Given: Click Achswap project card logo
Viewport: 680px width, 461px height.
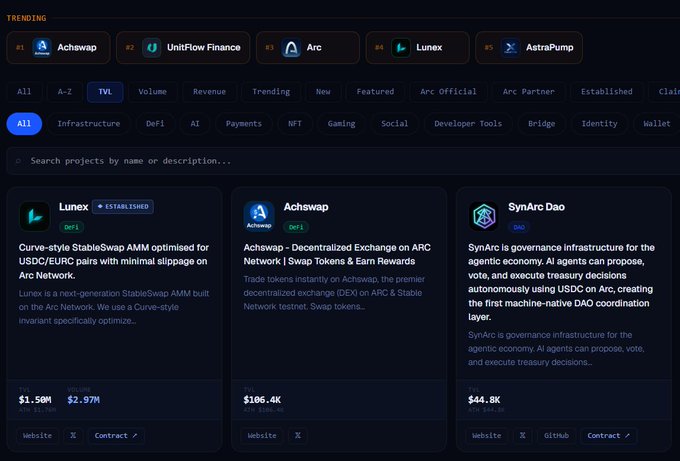Looking at the screenshot, I should (259, 216).
